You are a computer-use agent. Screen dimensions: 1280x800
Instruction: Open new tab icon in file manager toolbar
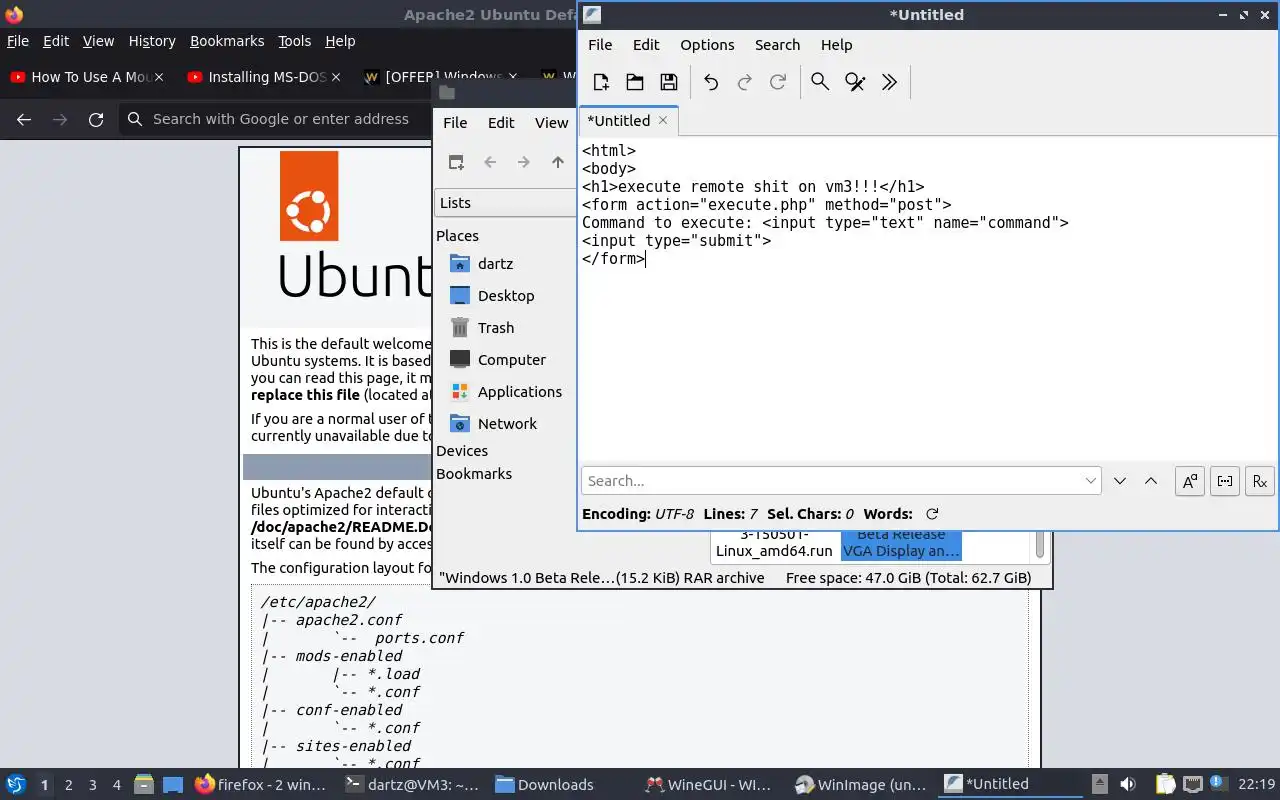click(x=456, y=162)
